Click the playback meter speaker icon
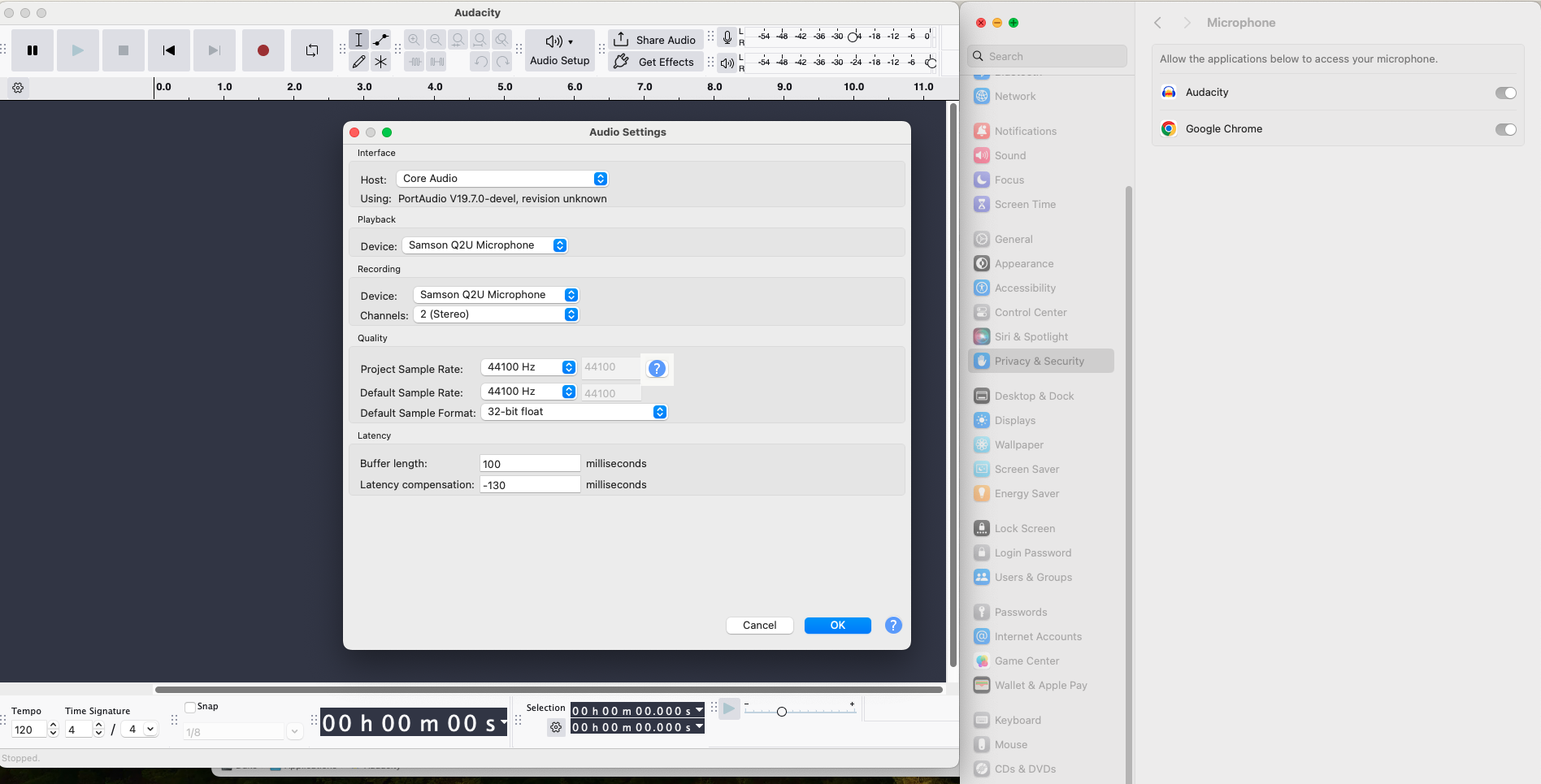This screenshot has height=784, width=1541. tap(727, 63)
